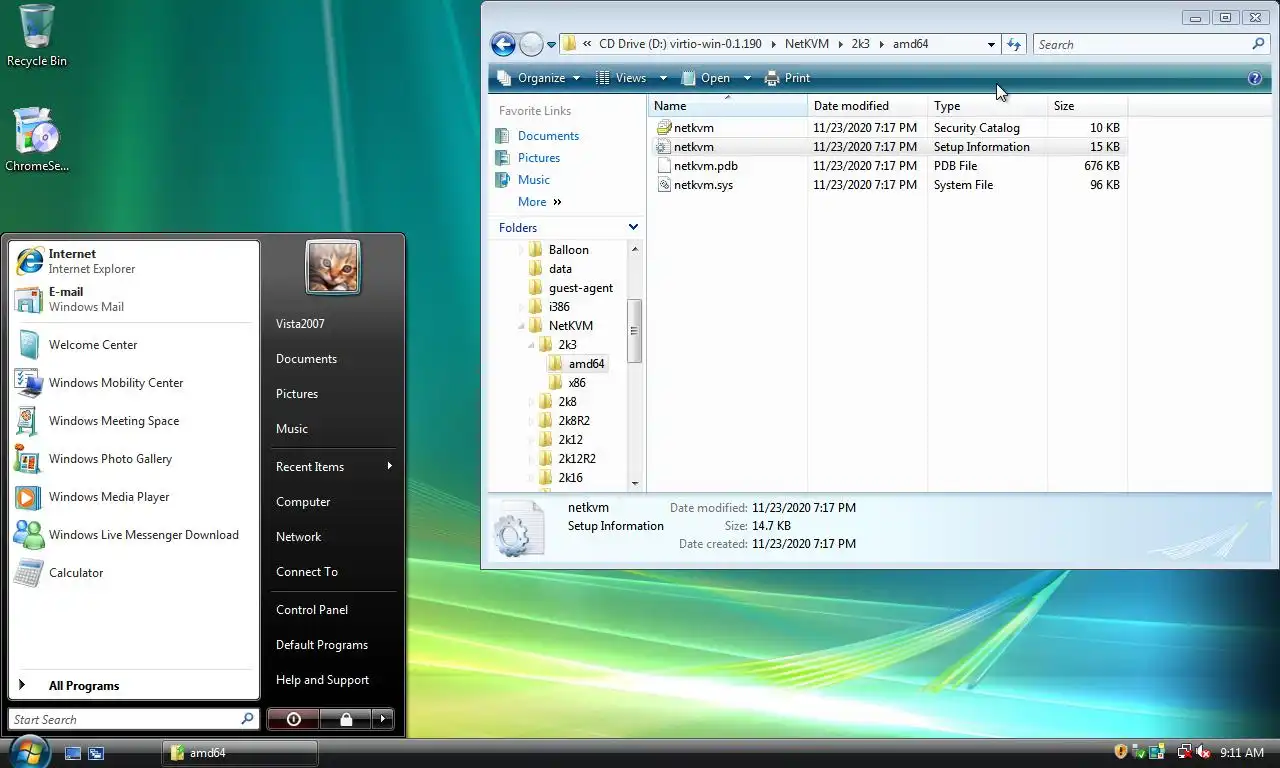Screen dimensions: 1280x768
Task: Open Pictures favorite link
Action: click(538, 158)
